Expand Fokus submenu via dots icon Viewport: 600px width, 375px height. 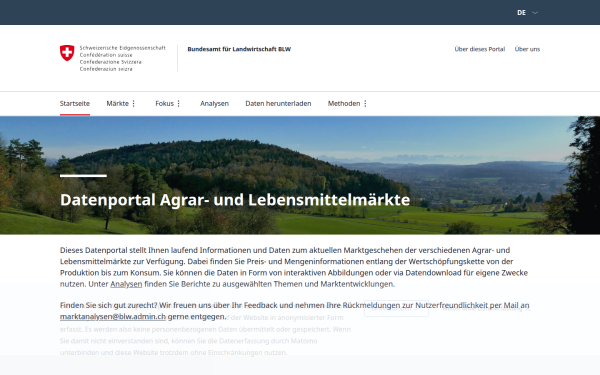pos(179,104)
